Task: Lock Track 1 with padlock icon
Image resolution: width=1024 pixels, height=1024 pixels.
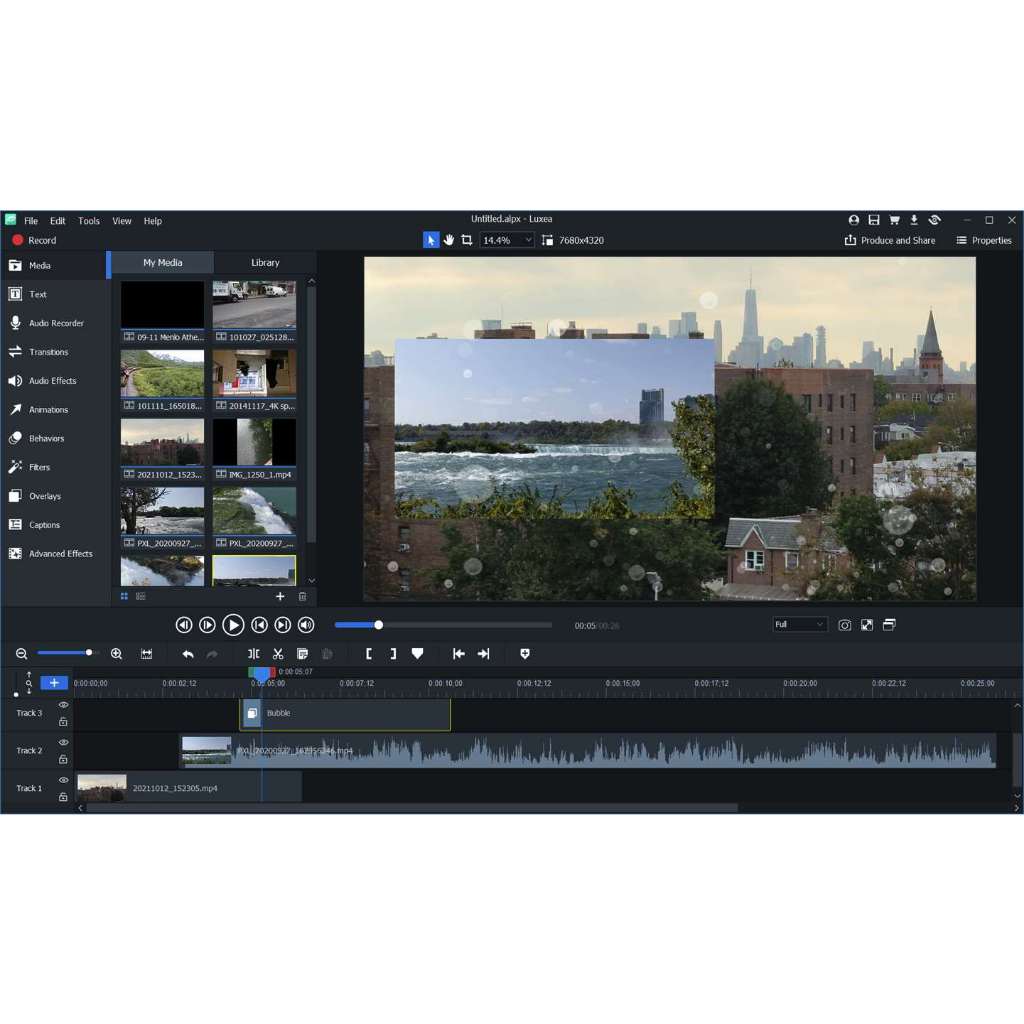Action: 63,797
